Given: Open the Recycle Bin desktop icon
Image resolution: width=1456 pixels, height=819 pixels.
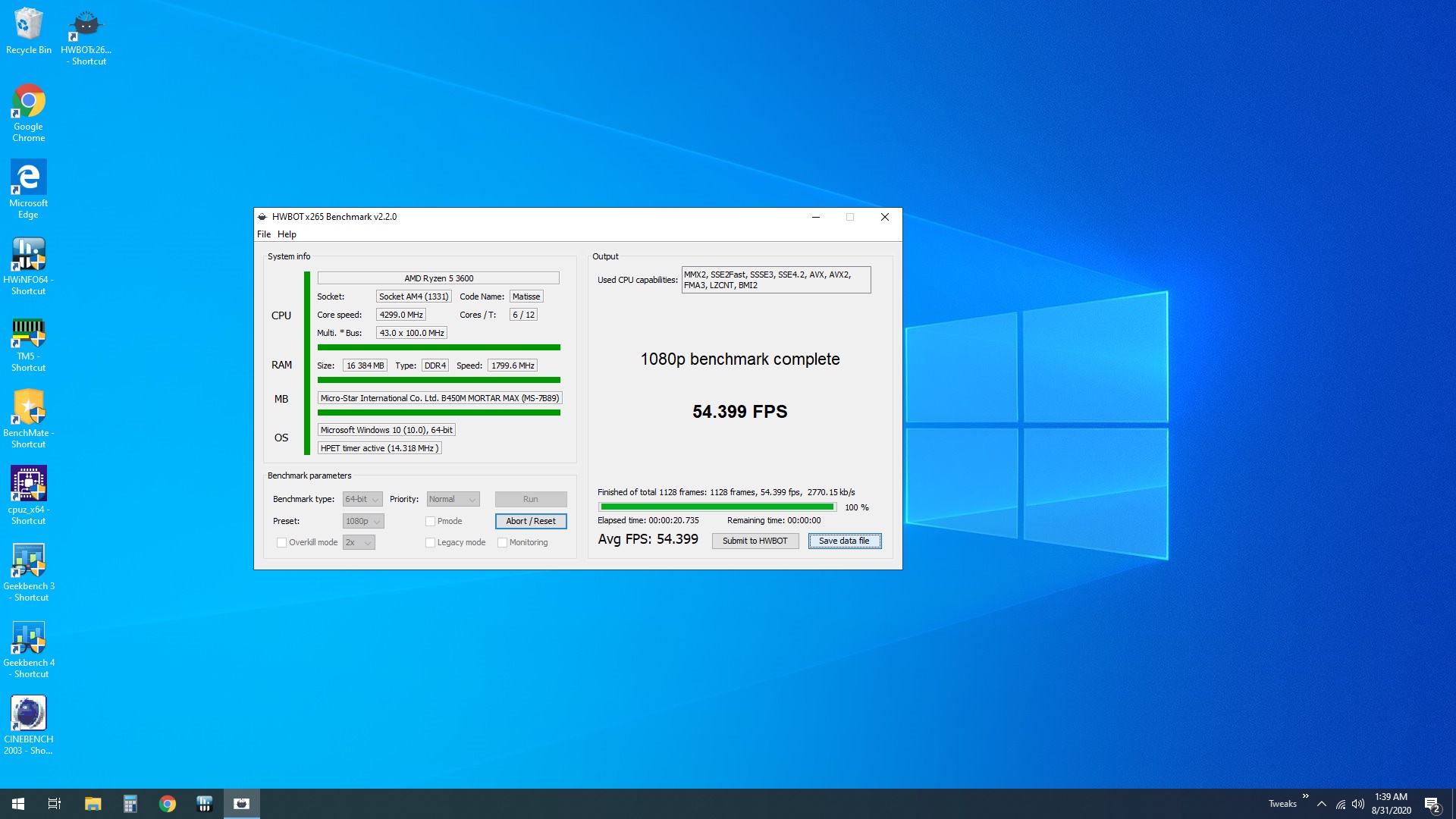Looking at the screenshot, I should tap(29, 31).
